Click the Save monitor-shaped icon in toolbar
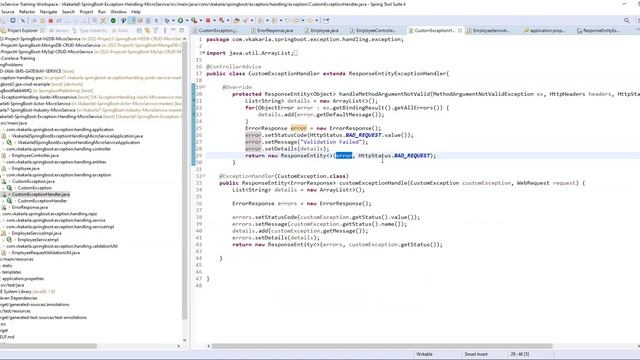The image size is (640, 360). [13, 20]
